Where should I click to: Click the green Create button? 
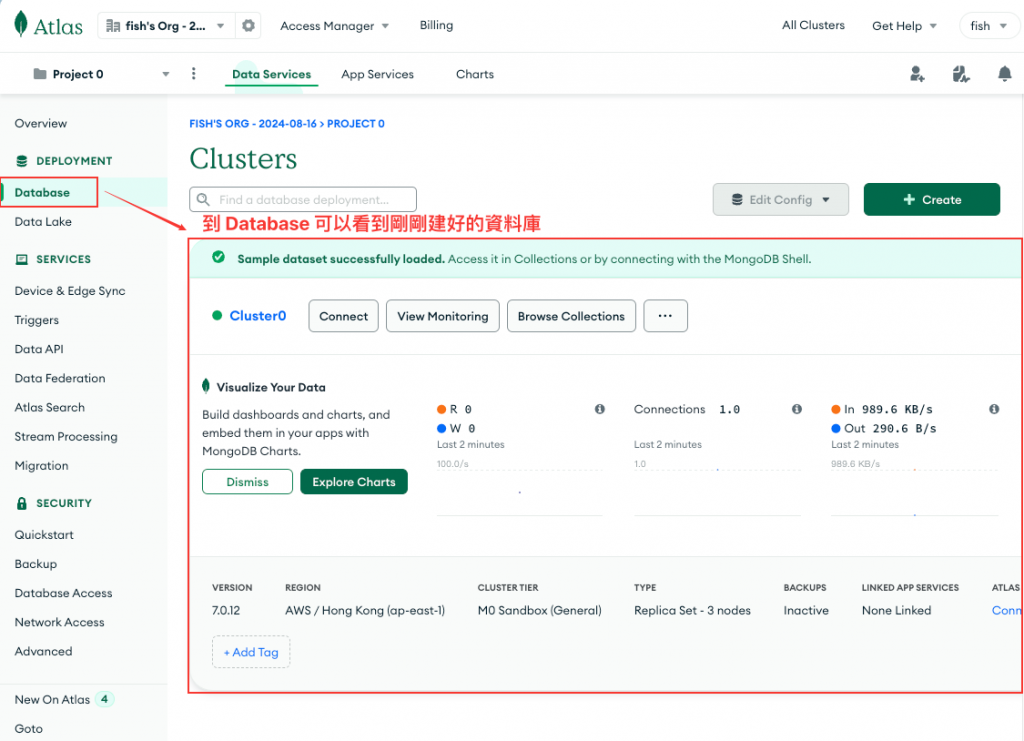[931, 200]
